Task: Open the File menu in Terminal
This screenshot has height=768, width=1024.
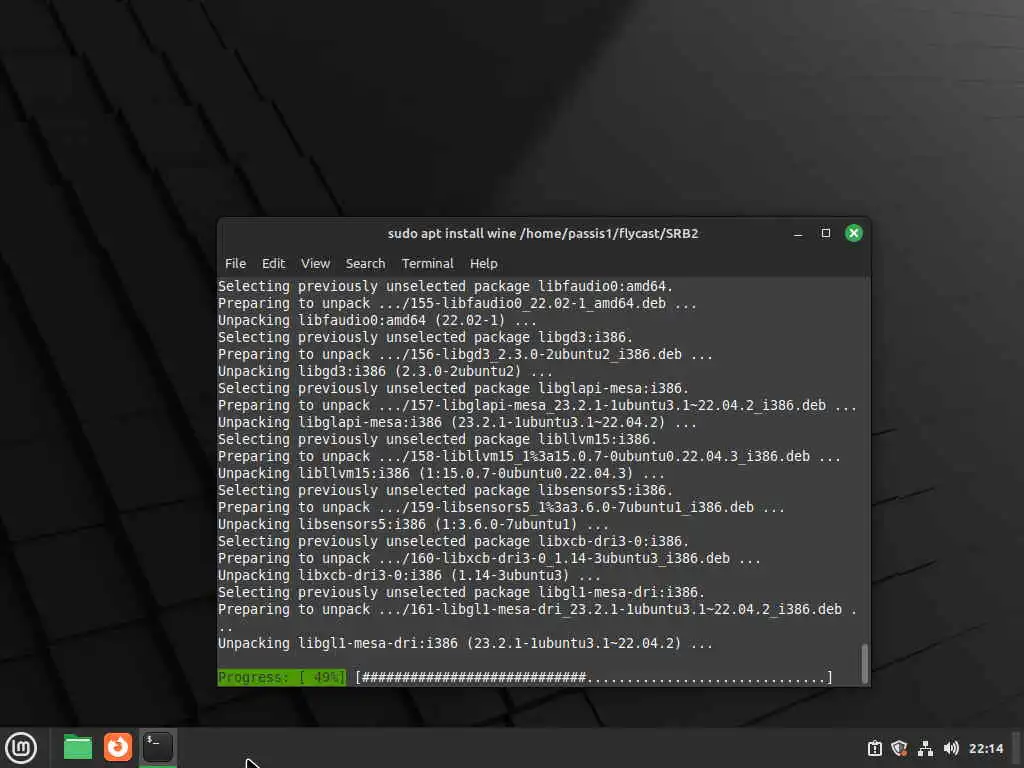Action: point(235,263)
